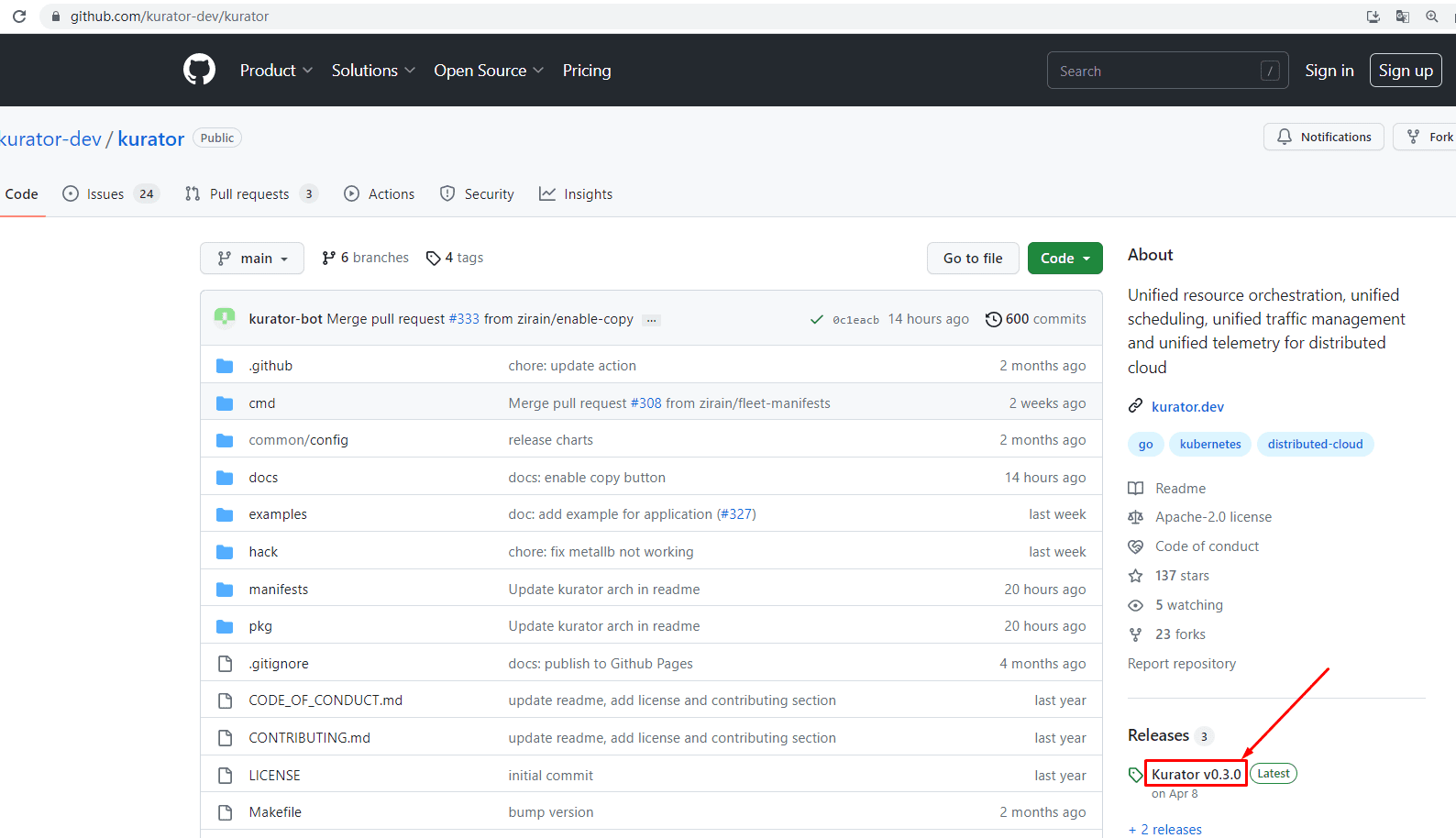
Task: Expand the Product menu
Action: (x=276, y=71)
